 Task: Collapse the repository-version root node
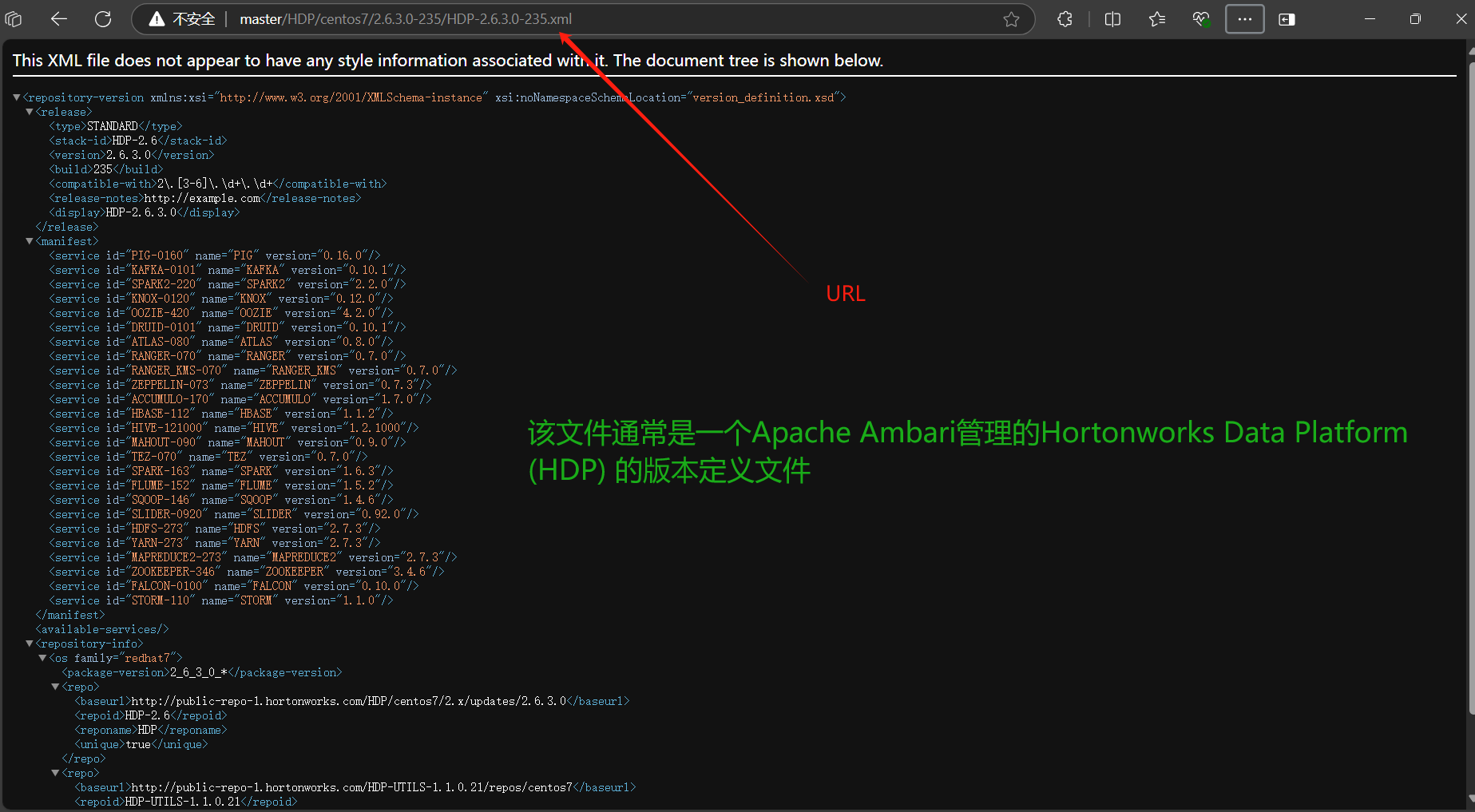click(17, 97)
